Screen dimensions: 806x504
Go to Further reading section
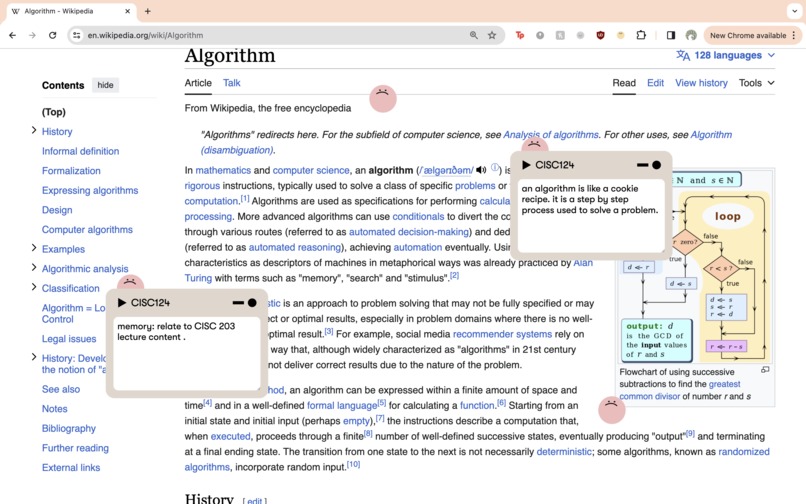(75, 448)
